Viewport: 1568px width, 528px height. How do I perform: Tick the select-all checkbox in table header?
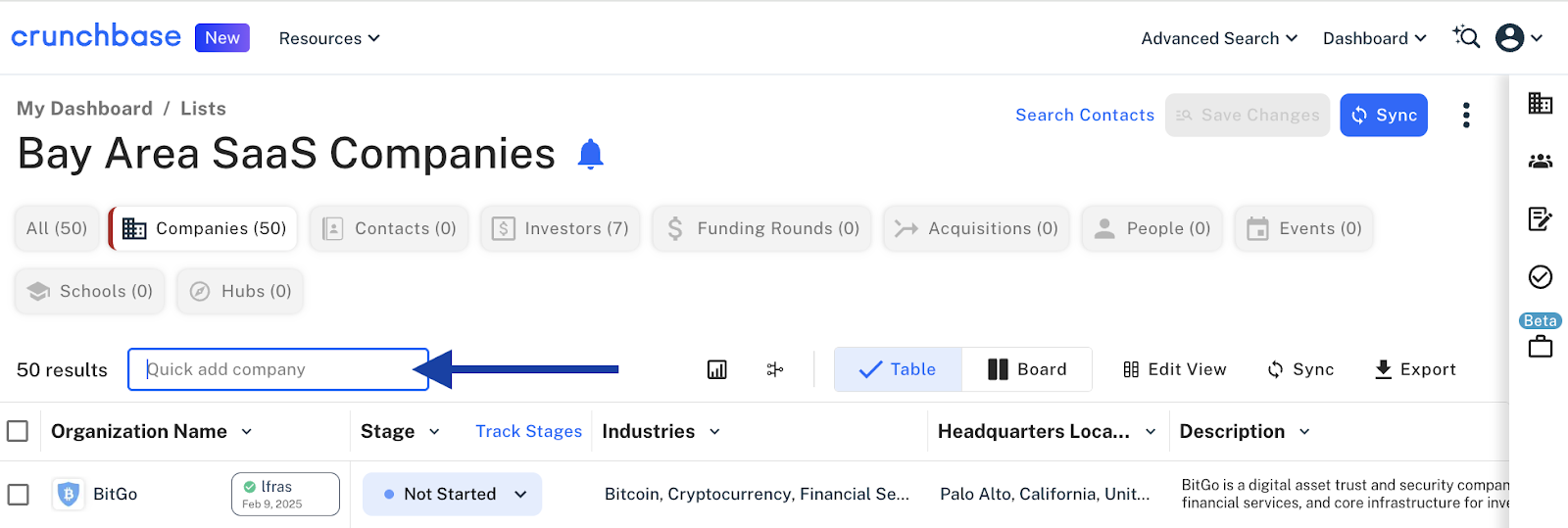tap(18, 431)
